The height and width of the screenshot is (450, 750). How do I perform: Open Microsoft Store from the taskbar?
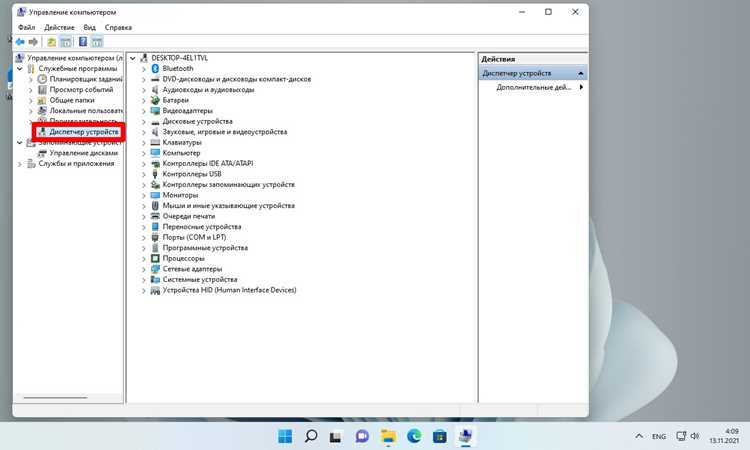(440, 436)
